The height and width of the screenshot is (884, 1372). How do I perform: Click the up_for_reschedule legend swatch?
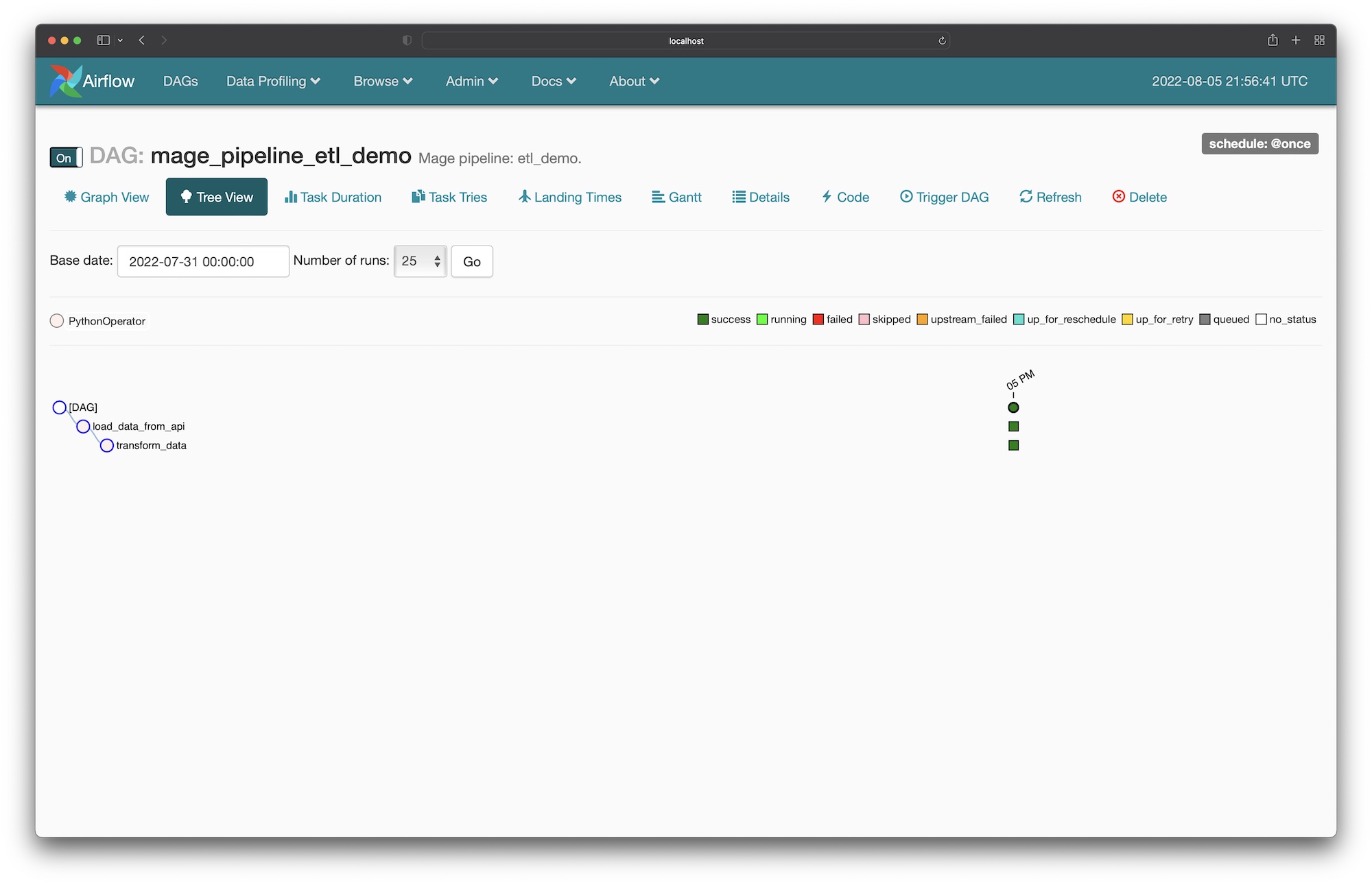point(1019,320)
